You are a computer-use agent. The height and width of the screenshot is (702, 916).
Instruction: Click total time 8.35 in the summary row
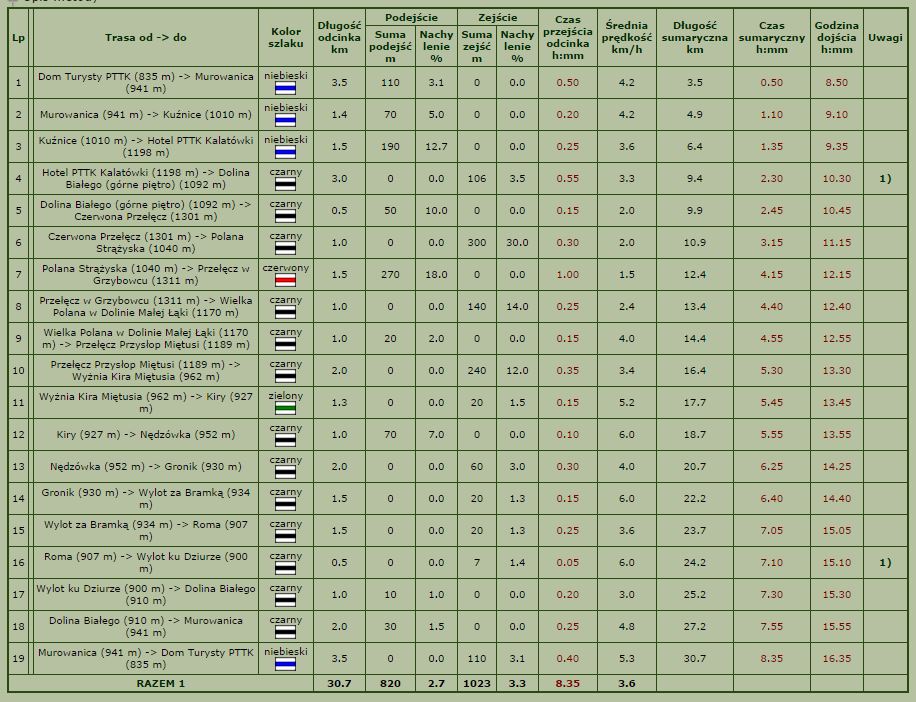(567, 683)
